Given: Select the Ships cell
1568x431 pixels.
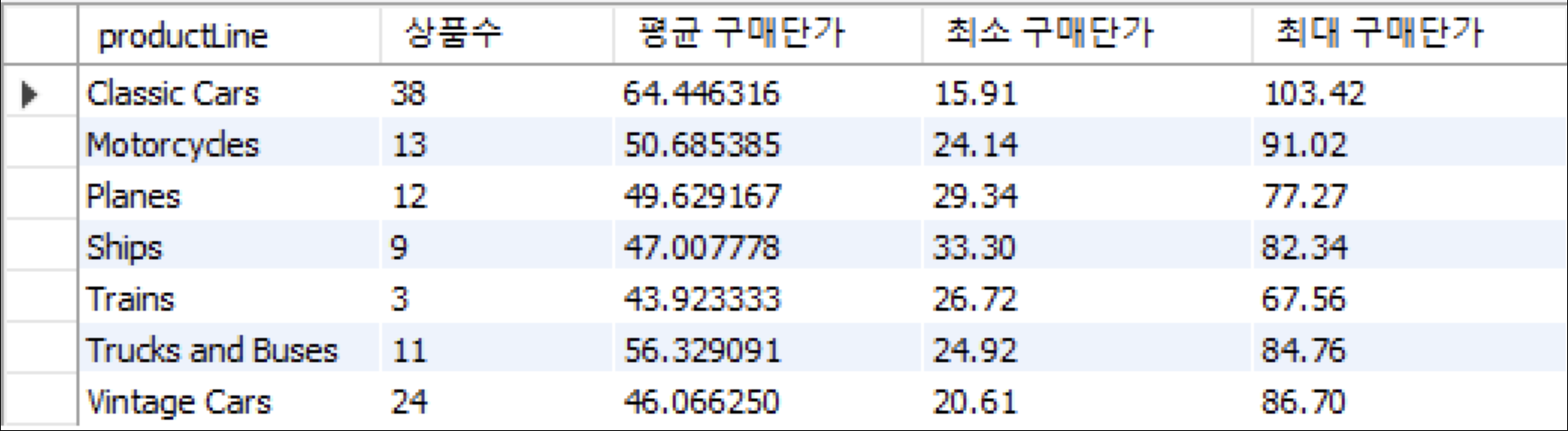Looking at the screenshot, I should click(229, 247).
